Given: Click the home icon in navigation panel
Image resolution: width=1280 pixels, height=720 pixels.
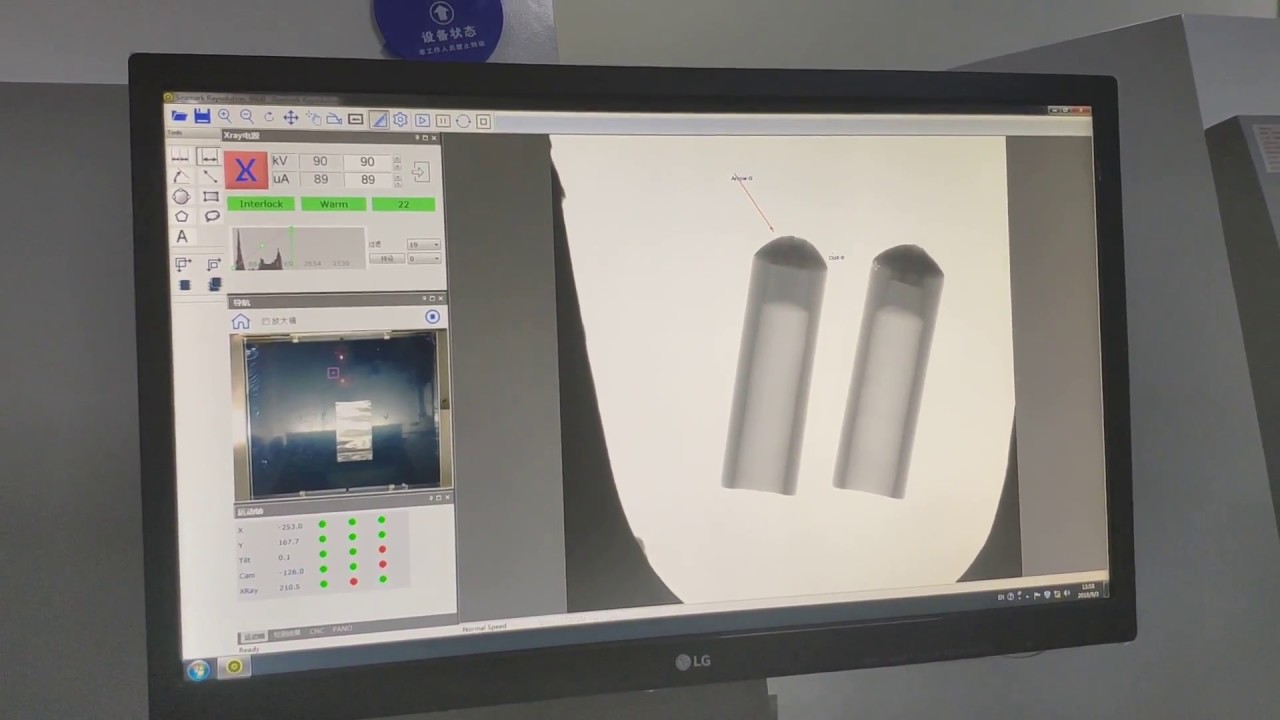Looking at the screenshot, I should (x=241, y=321).
